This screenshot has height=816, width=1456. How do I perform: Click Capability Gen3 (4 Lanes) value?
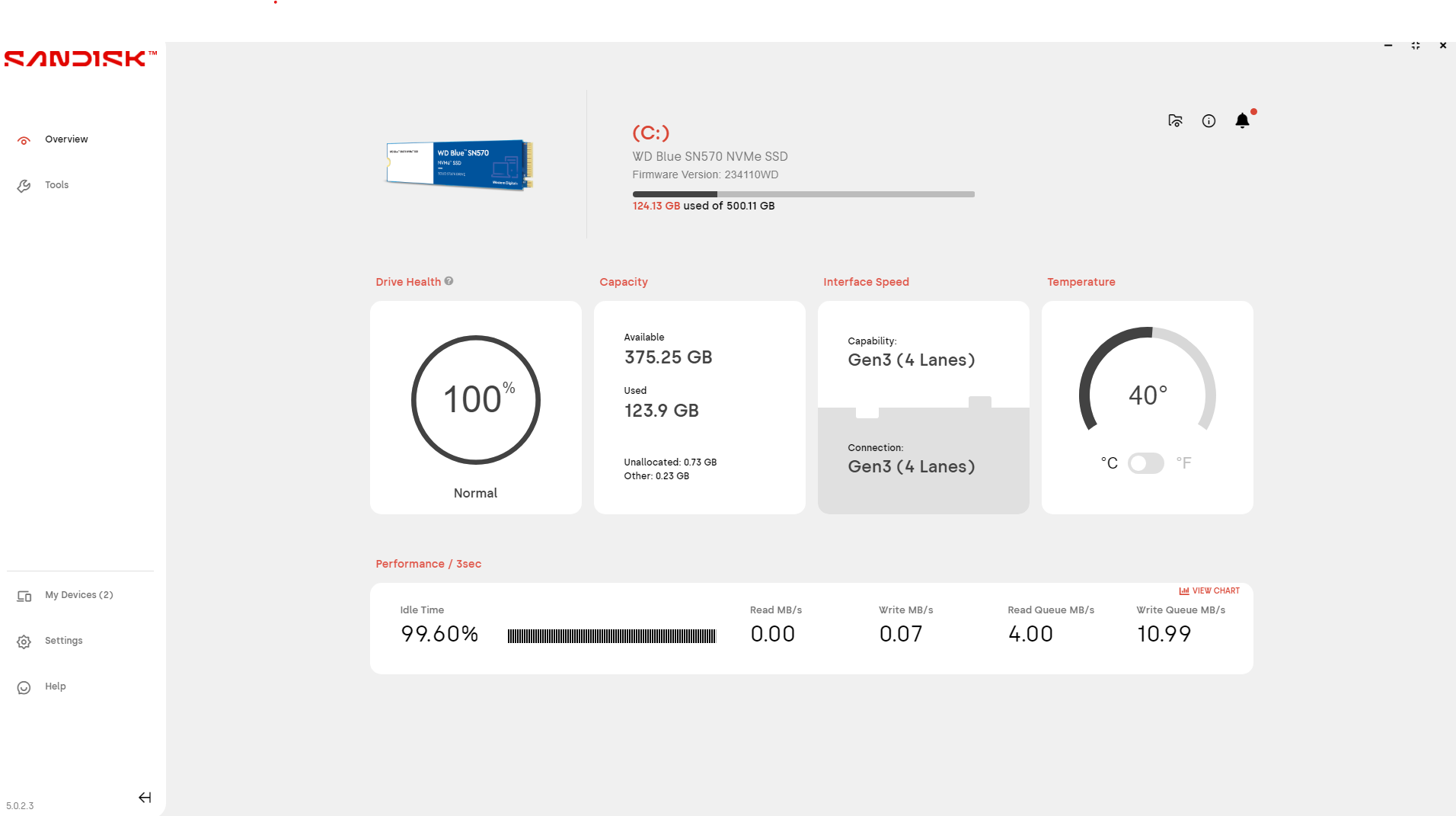tap(912, 360)
